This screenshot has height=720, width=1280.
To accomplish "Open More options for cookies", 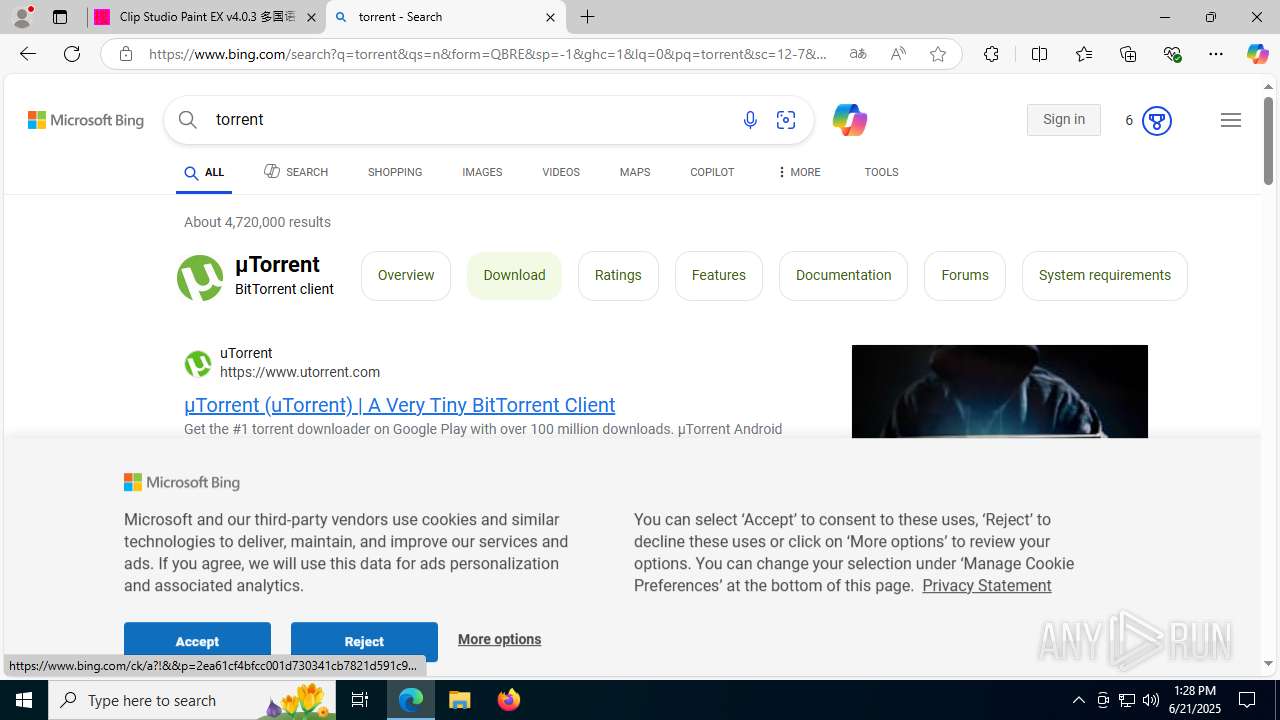I will (499, 640).
